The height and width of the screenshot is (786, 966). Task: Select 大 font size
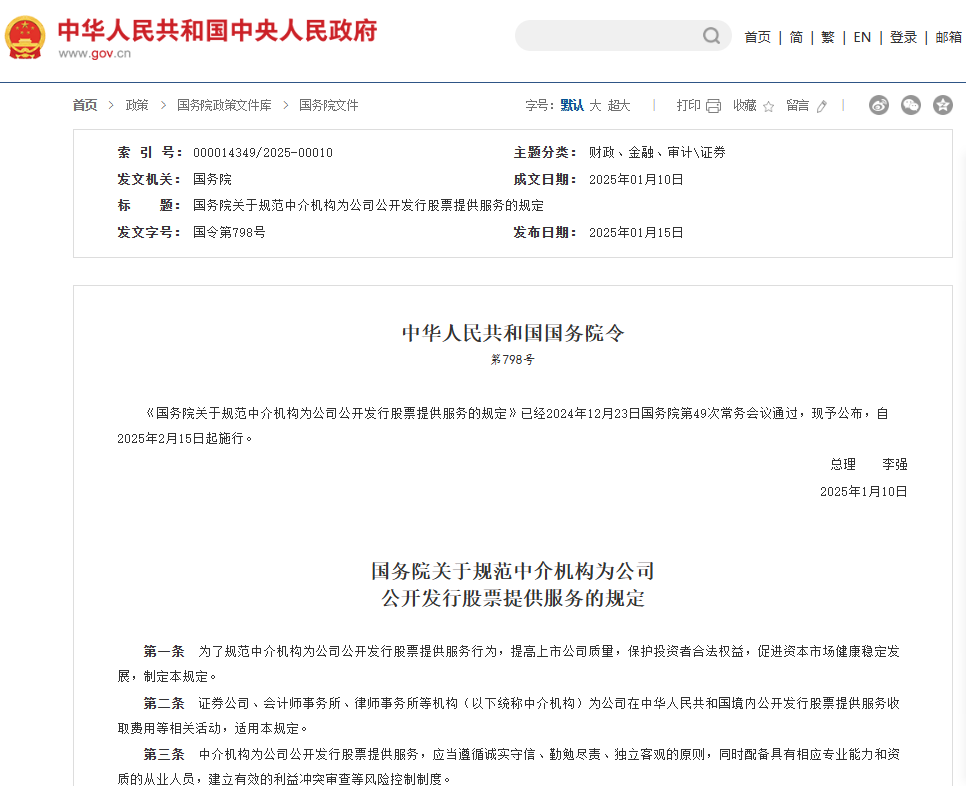pyautogui.click(x=595, y=105)
